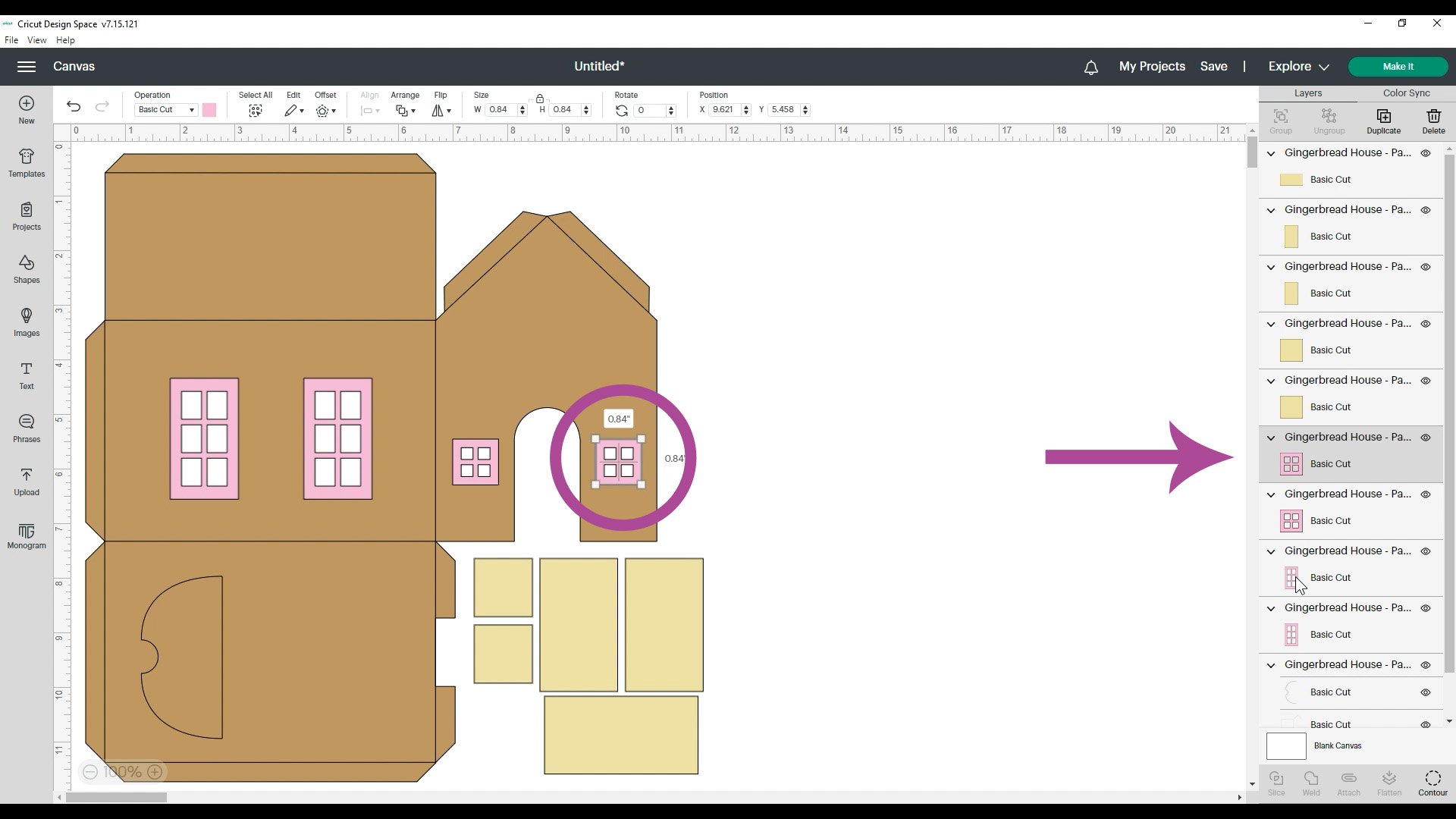Open the hamburger main menu
1456x819 pixels.
pos(27,67)
